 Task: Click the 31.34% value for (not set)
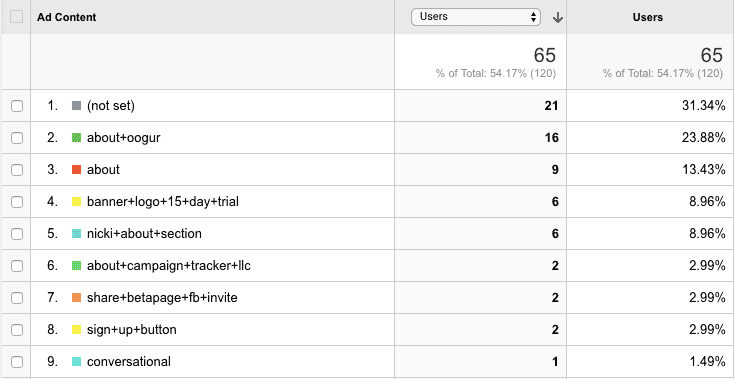pyautogui.click(x=704, y=106)
